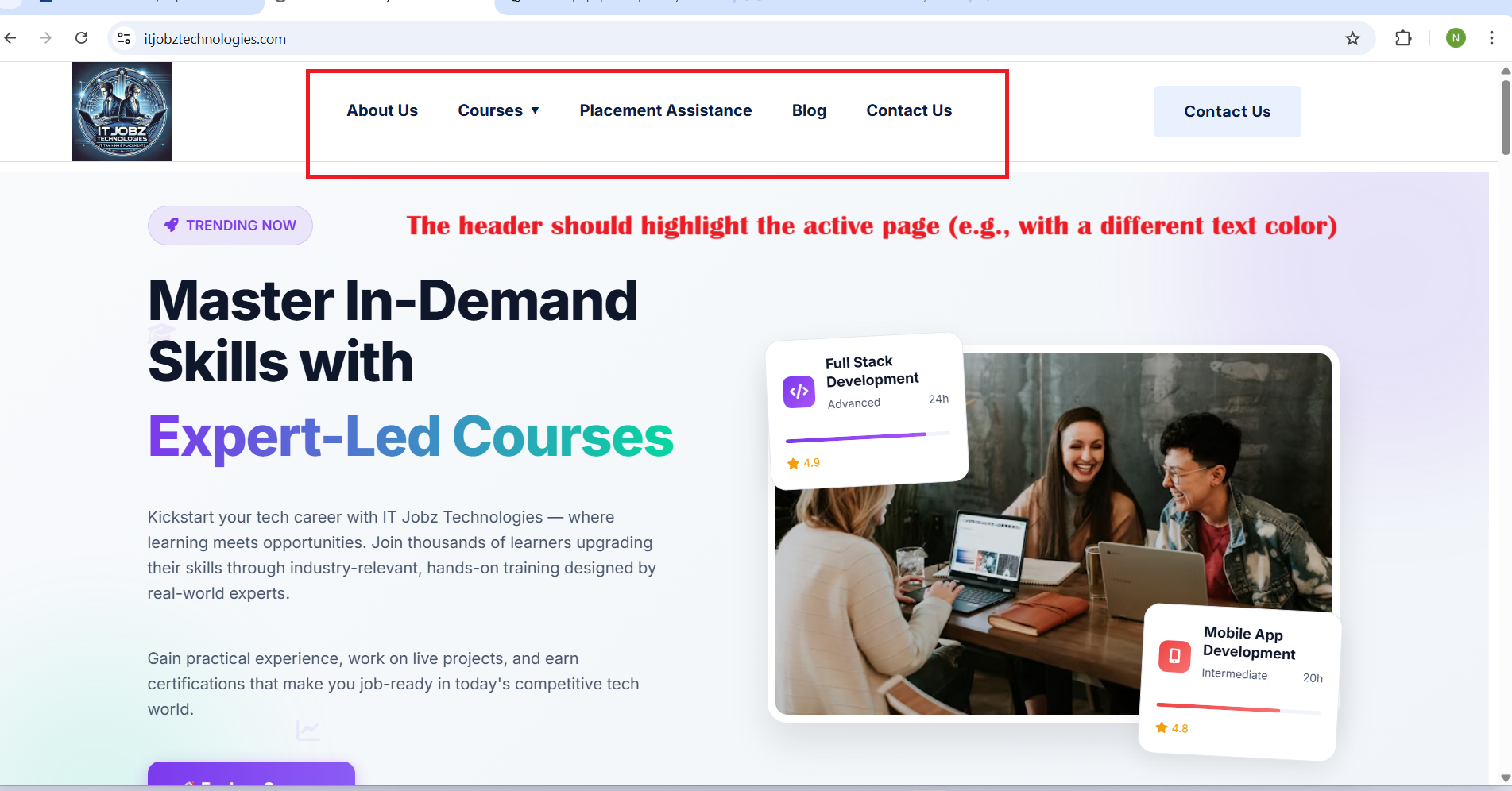Click the Full Stack Development progress bar
Viewport: 1512px width, 791px height.
pyautogui.click(x=868, y=436)
